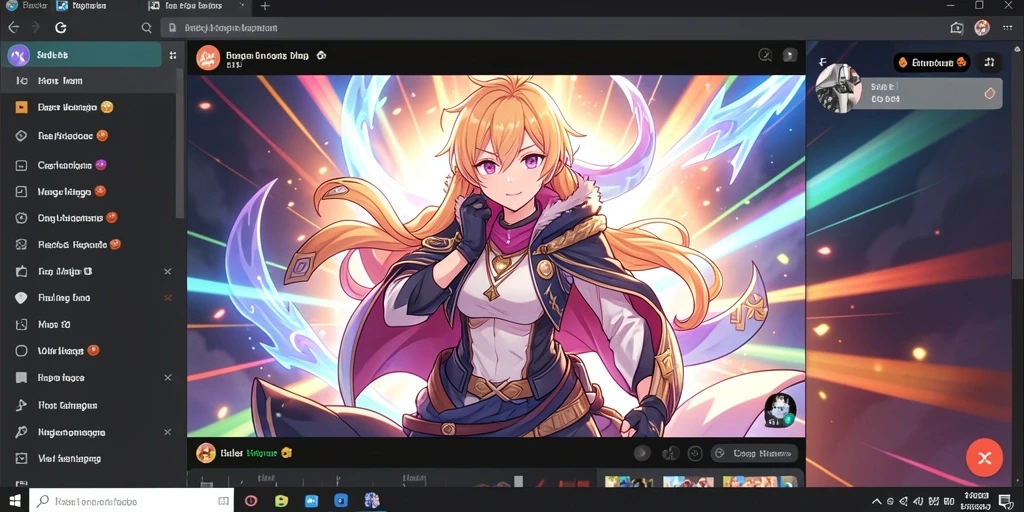The width and height of the screenshot is (1024, 512).
Task: Select the first thumbnail in the bottom strip
Action: [628, 482]
